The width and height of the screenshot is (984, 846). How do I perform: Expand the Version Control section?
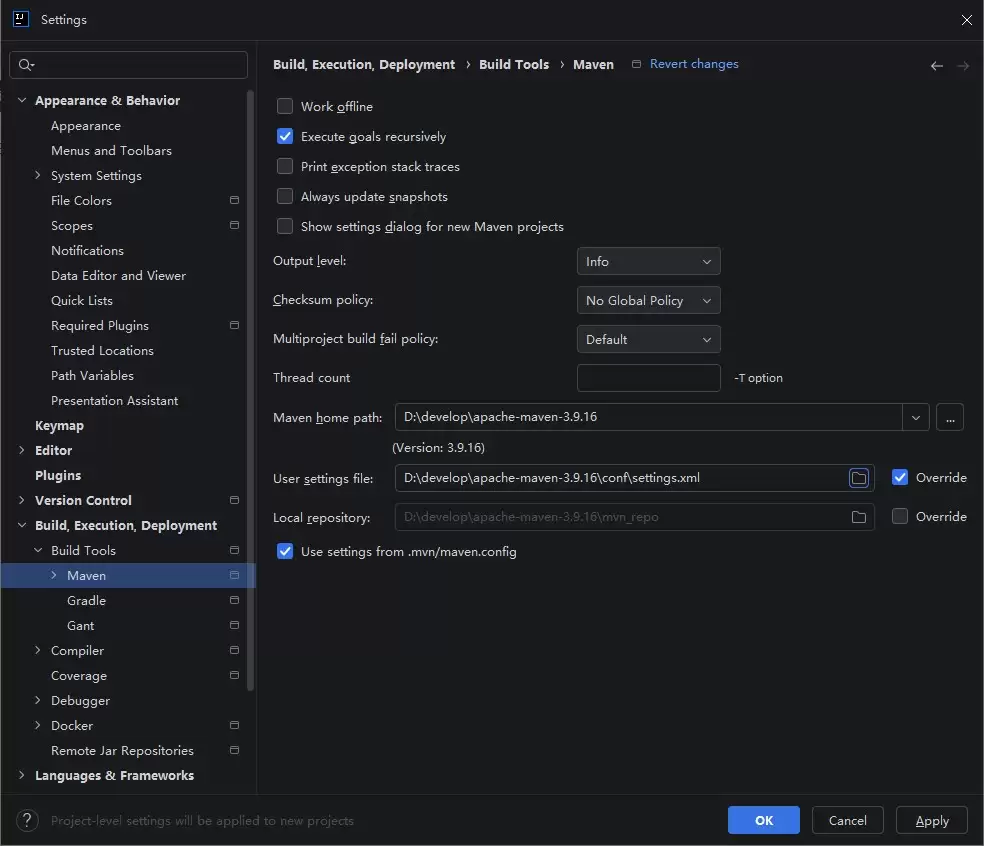point(22,500)
